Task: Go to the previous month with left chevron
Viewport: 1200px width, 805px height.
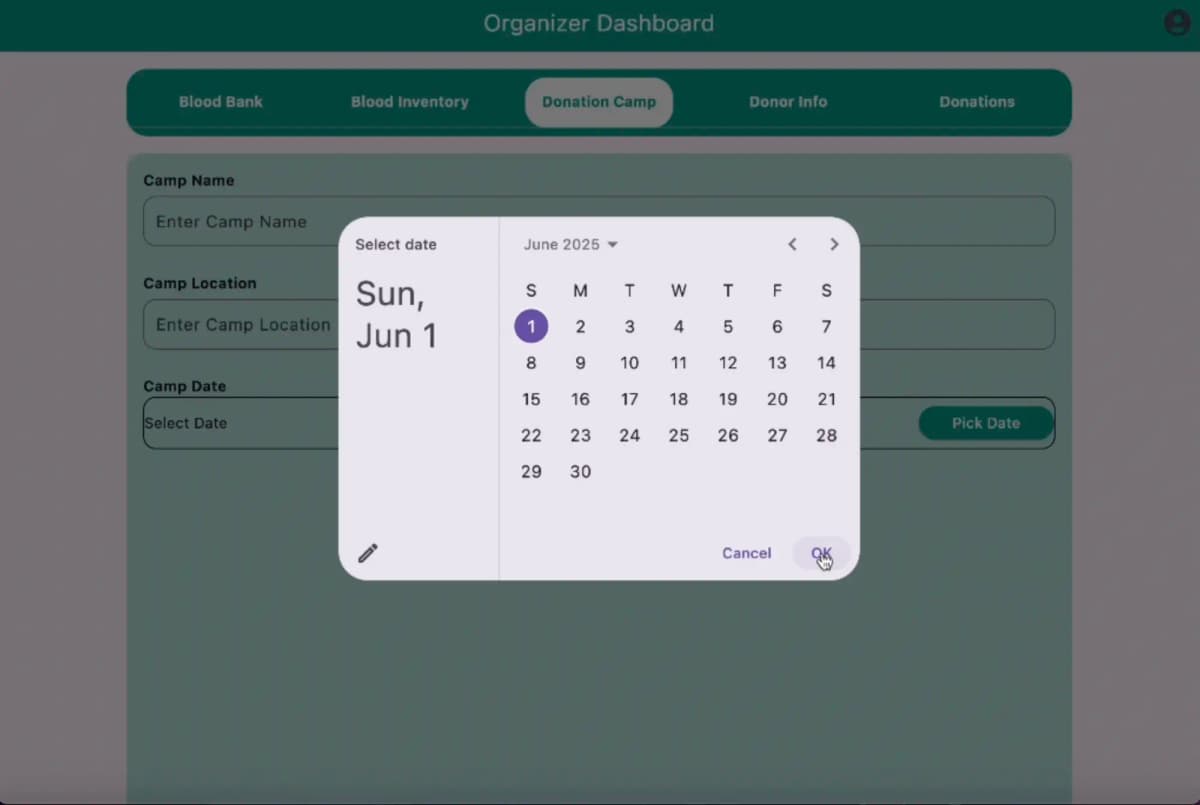Action: 792,244
